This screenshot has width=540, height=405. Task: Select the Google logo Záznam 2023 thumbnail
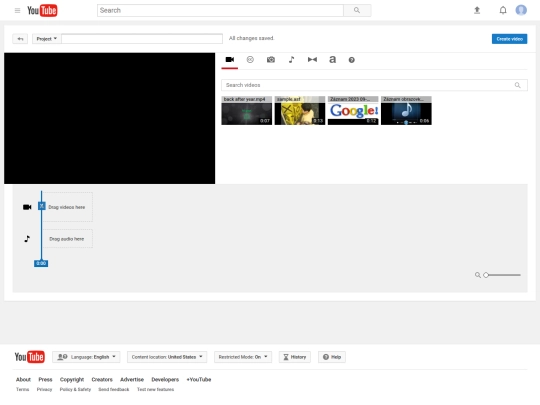pos(353,111)
